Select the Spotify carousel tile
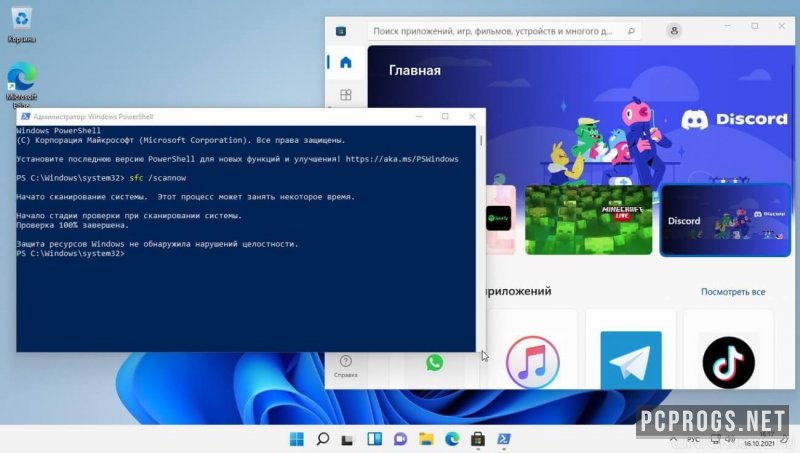Viewport: 800px width, 453px height. pos(499,219)
